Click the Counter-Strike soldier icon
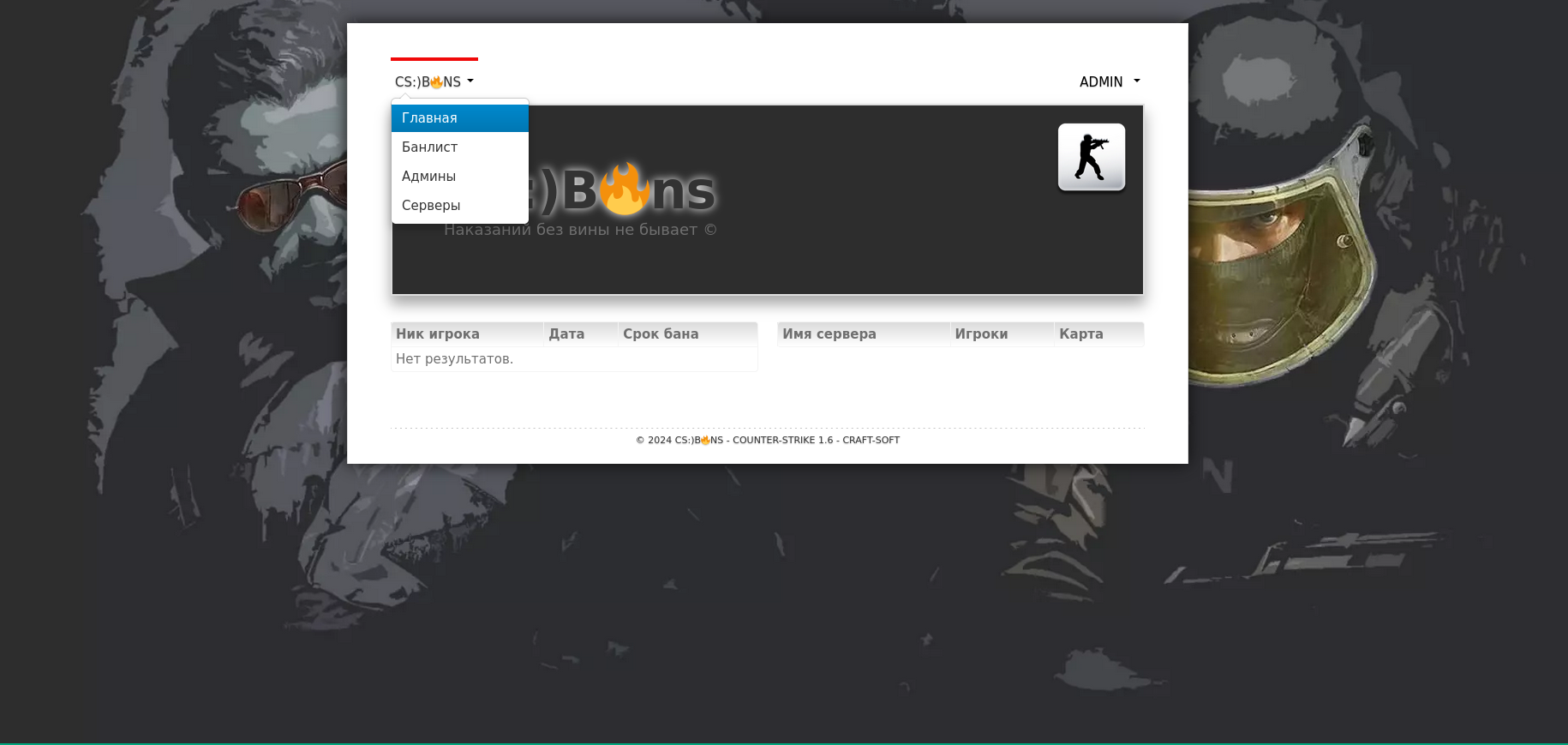The width and height of the screenshot is (1568, 745). pyautogui.click(x=1092, y=157)
